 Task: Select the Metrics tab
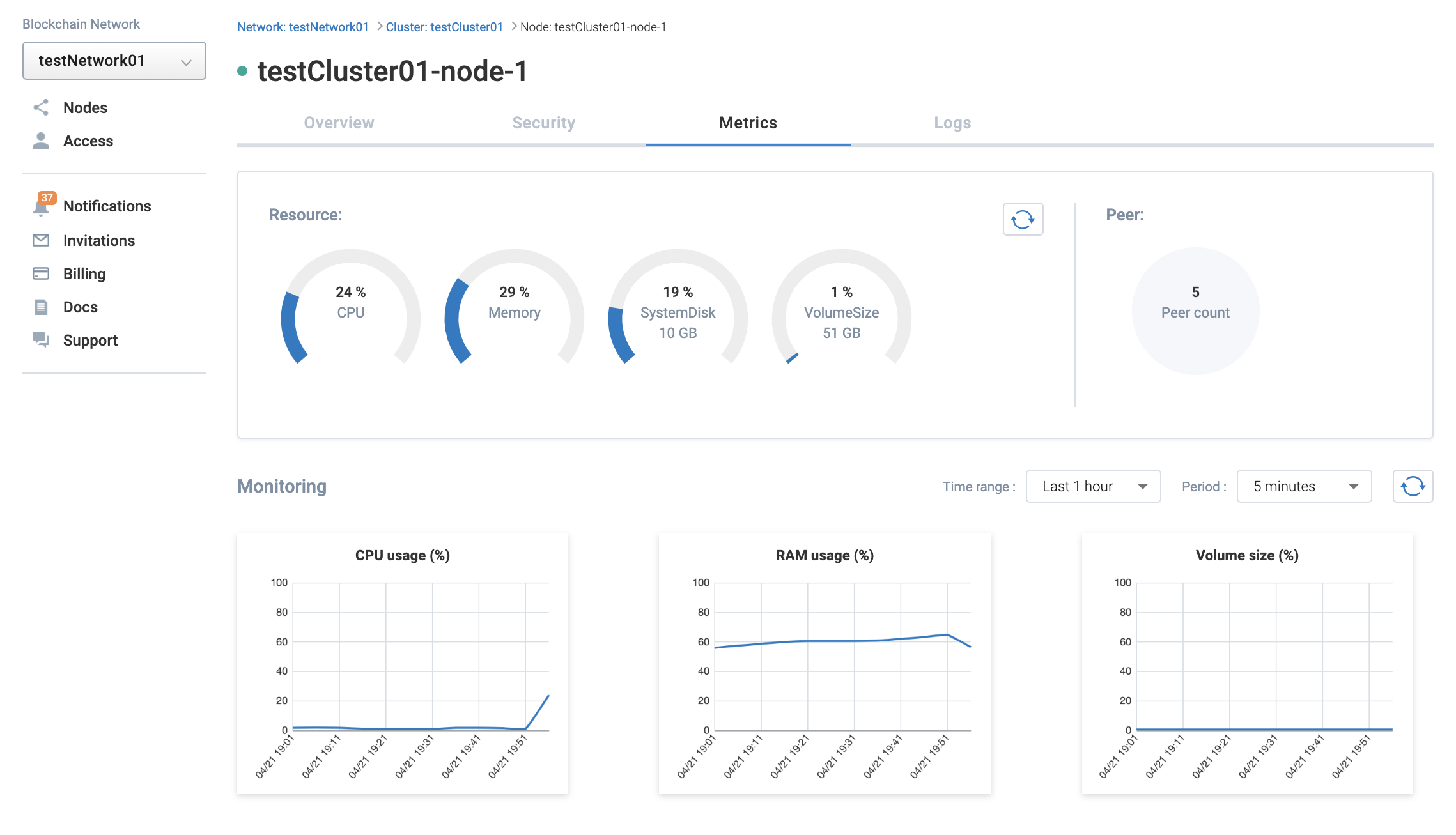tap(748, 123)
